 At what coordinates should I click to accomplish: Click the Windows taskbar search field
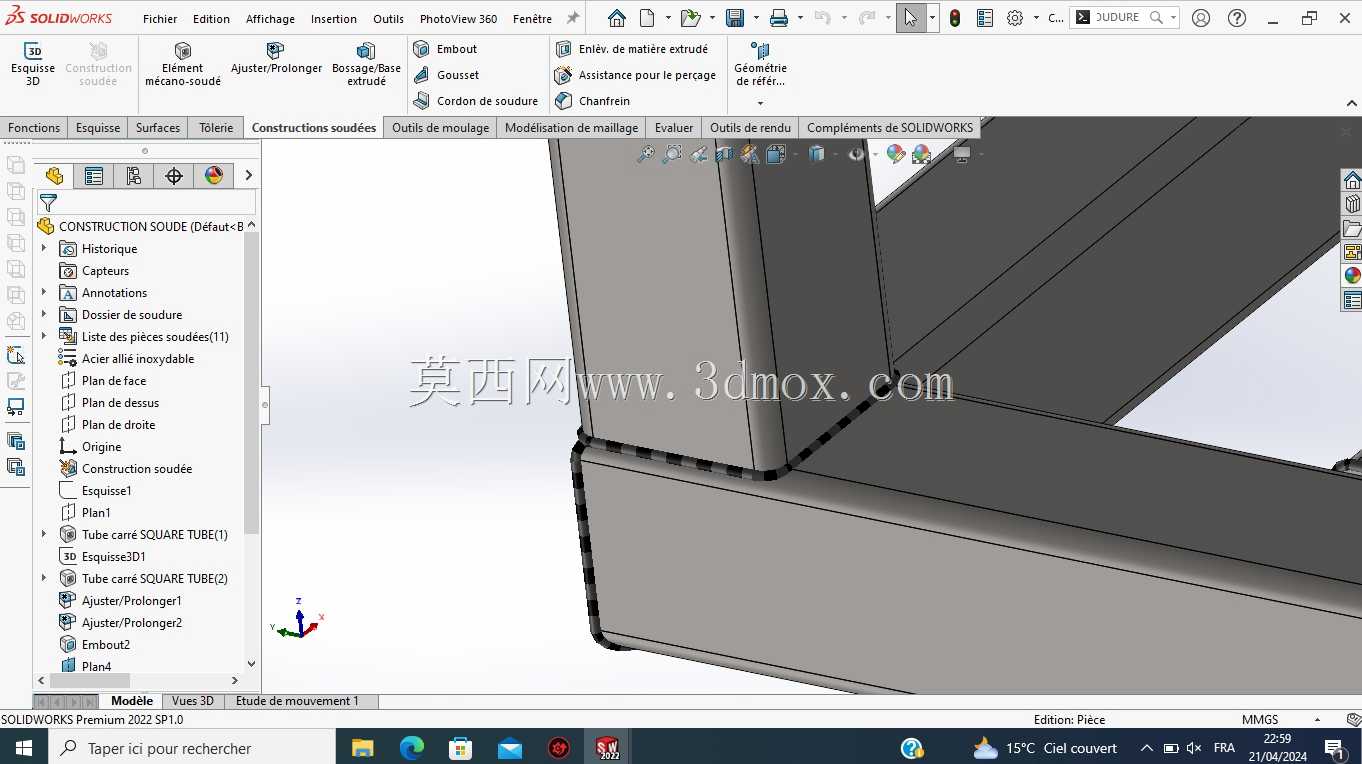tap(192, 748)
